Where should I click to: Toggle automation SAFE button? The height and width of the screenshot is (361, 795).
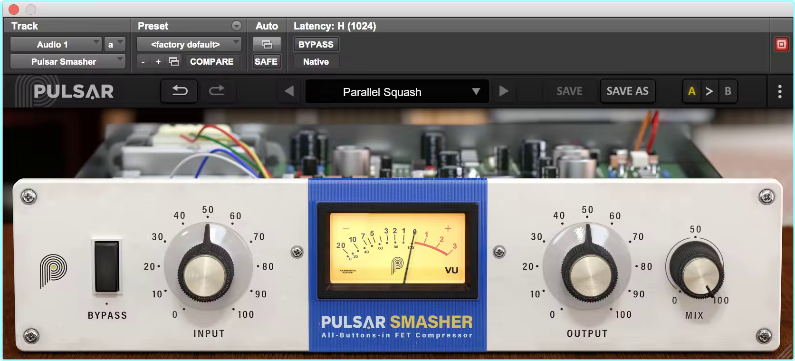(x=267, y=61)
